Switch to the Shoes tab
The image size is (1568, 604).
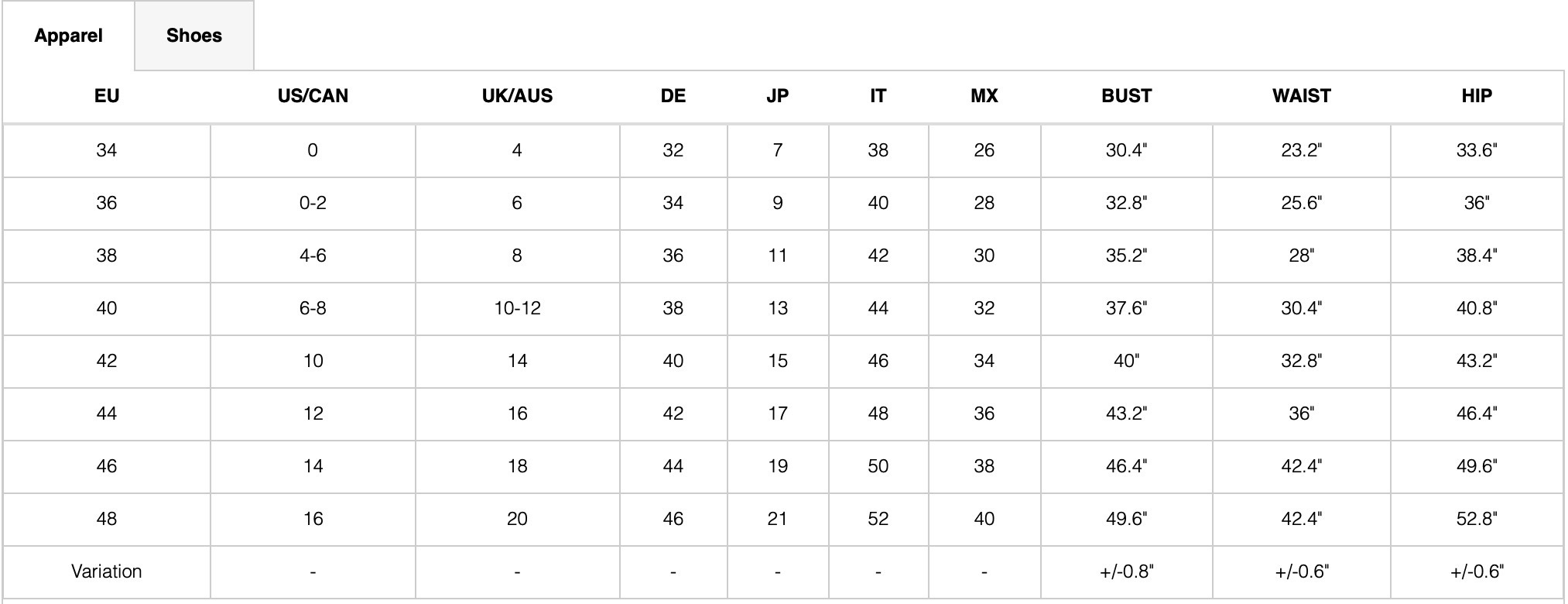click(x=194, y=36)
